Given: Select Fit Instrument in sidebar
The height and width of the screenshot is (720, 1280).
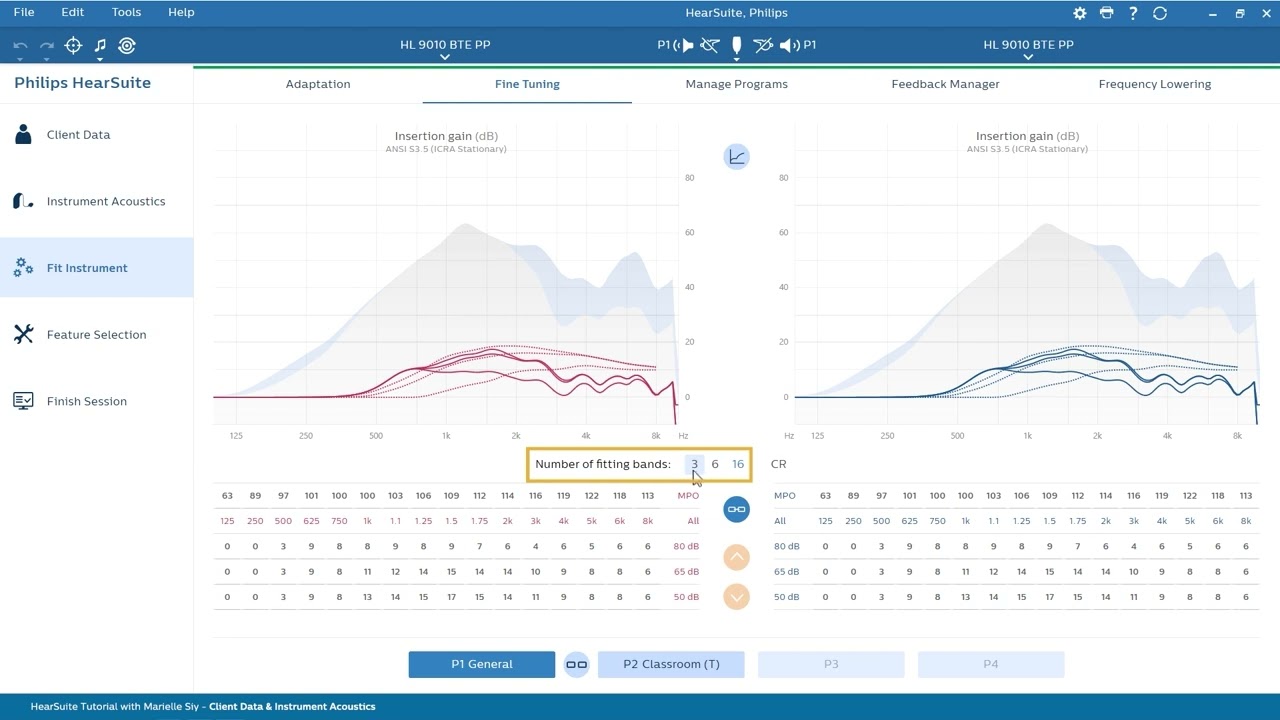Looking at the screenshot, I should point(97,268).
